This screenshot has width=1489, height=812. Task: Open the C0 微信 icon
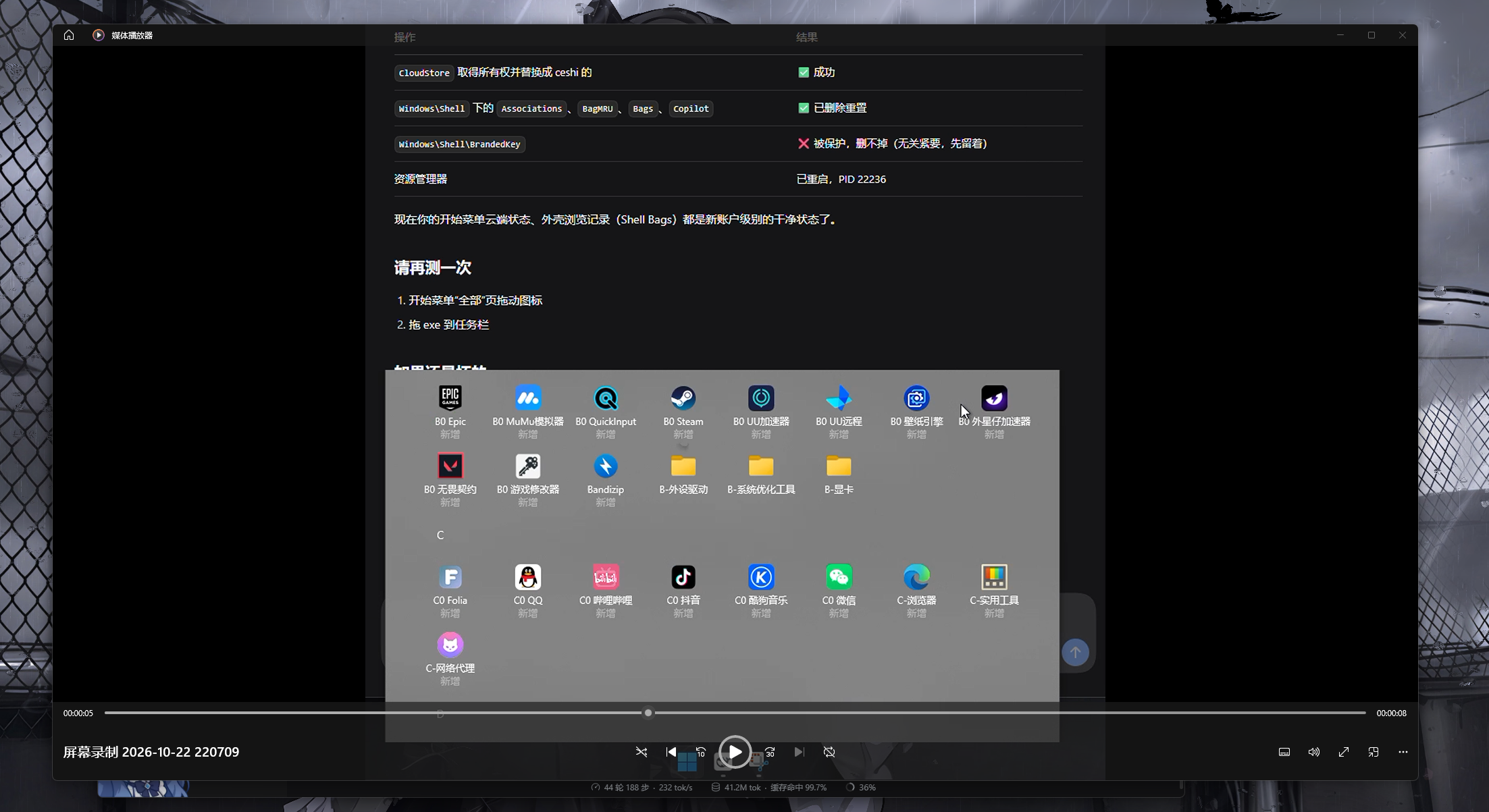[x=839, y=577]
